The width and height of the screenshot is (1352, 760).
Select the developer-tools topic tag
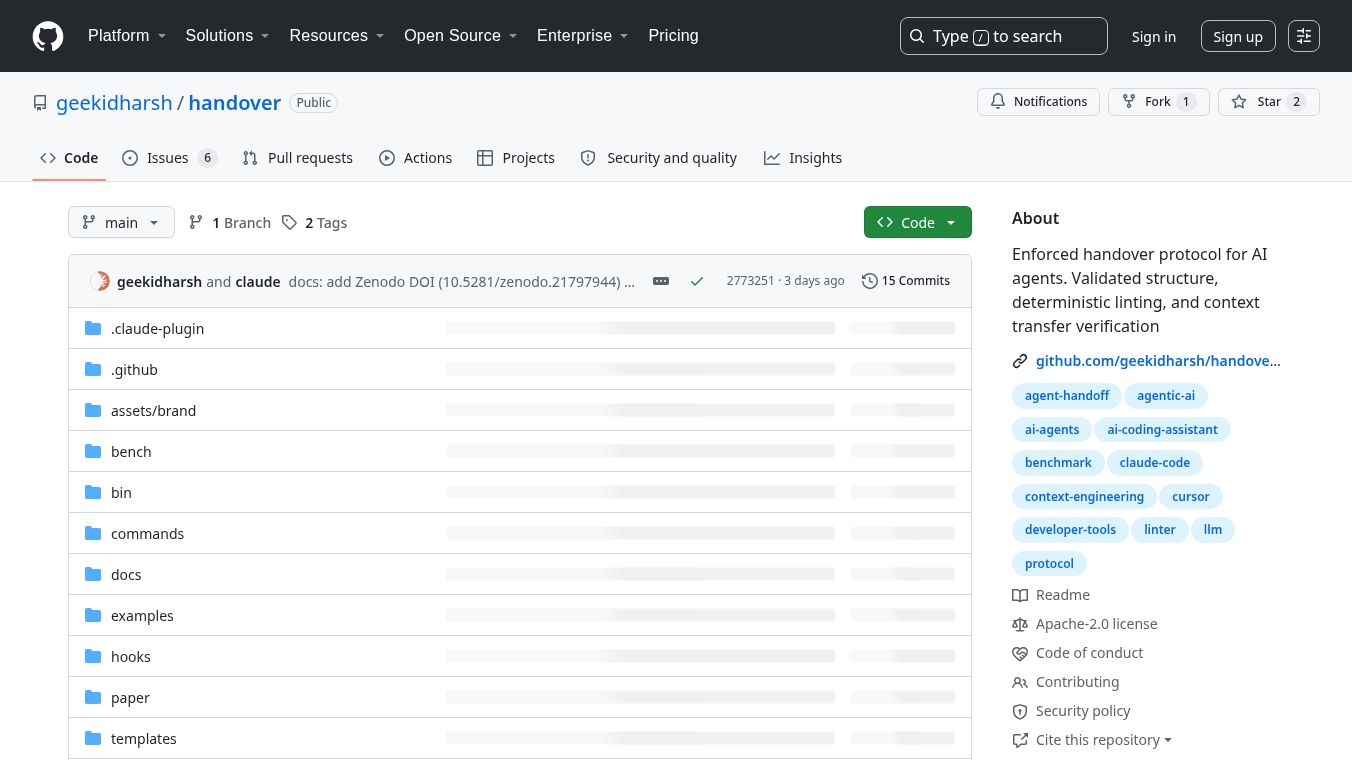tap(1070, 530)
